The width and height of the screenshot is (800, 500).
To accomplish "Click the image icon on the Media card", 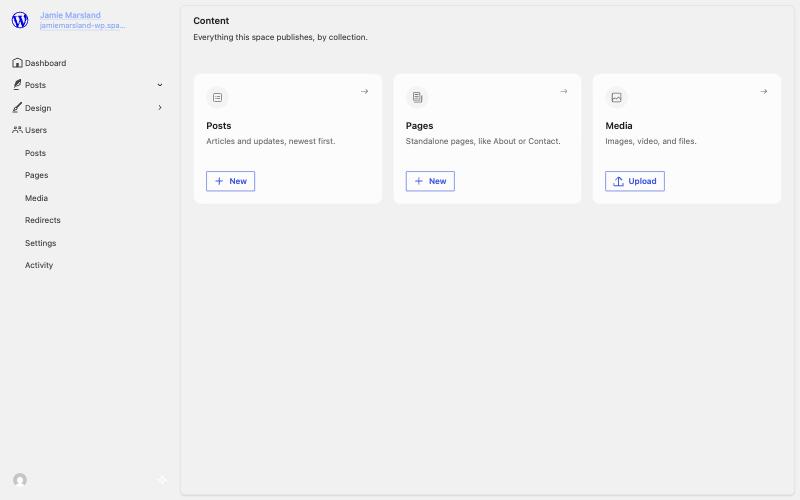I will point(616,97).
